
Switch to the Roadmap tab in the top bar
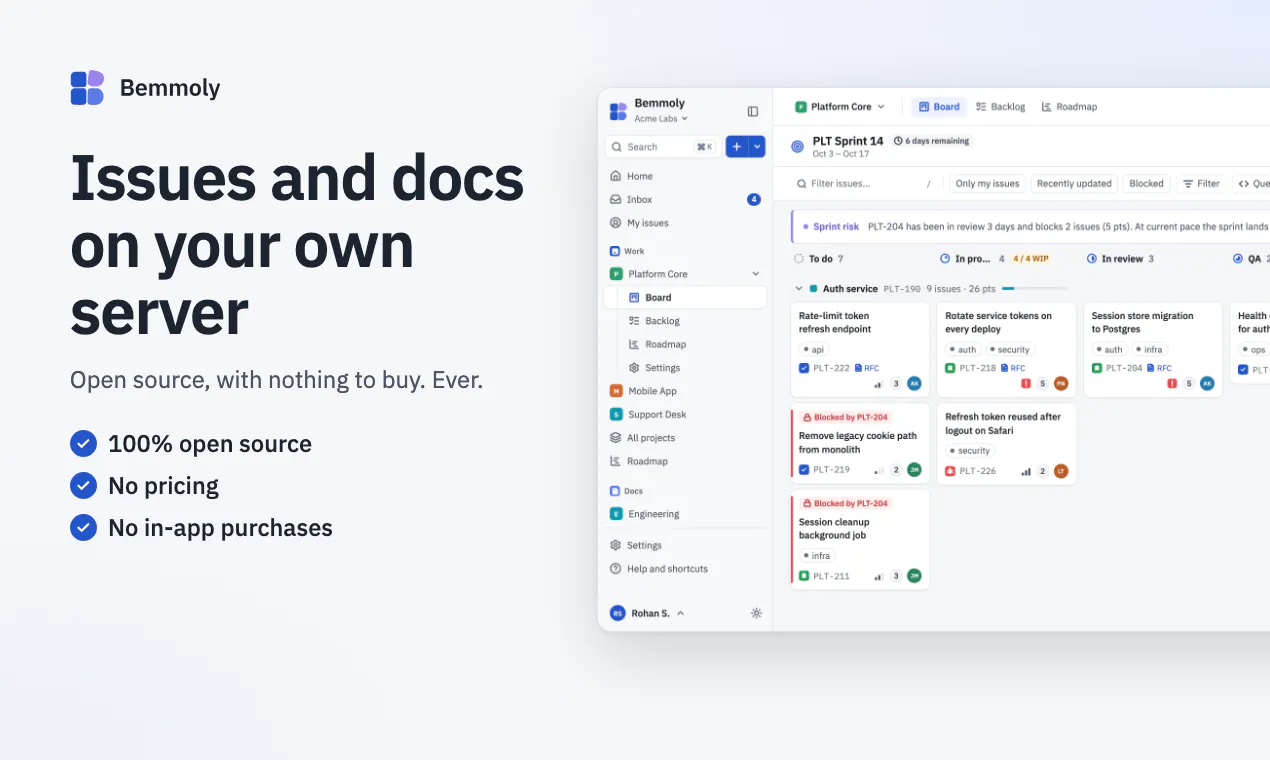1069,107
